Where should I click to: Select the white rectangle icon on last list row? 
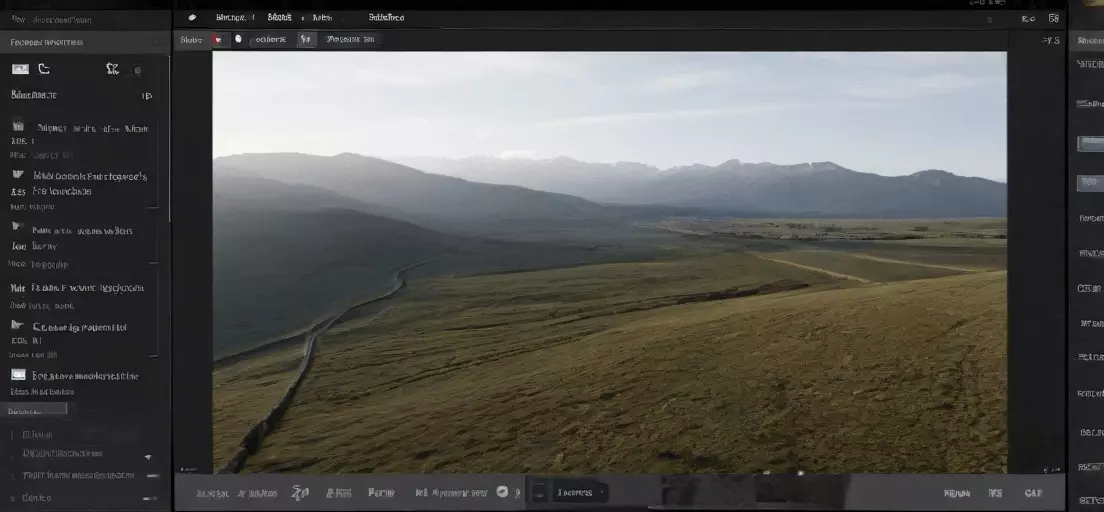pyautogui.click(x=18, y=375)
